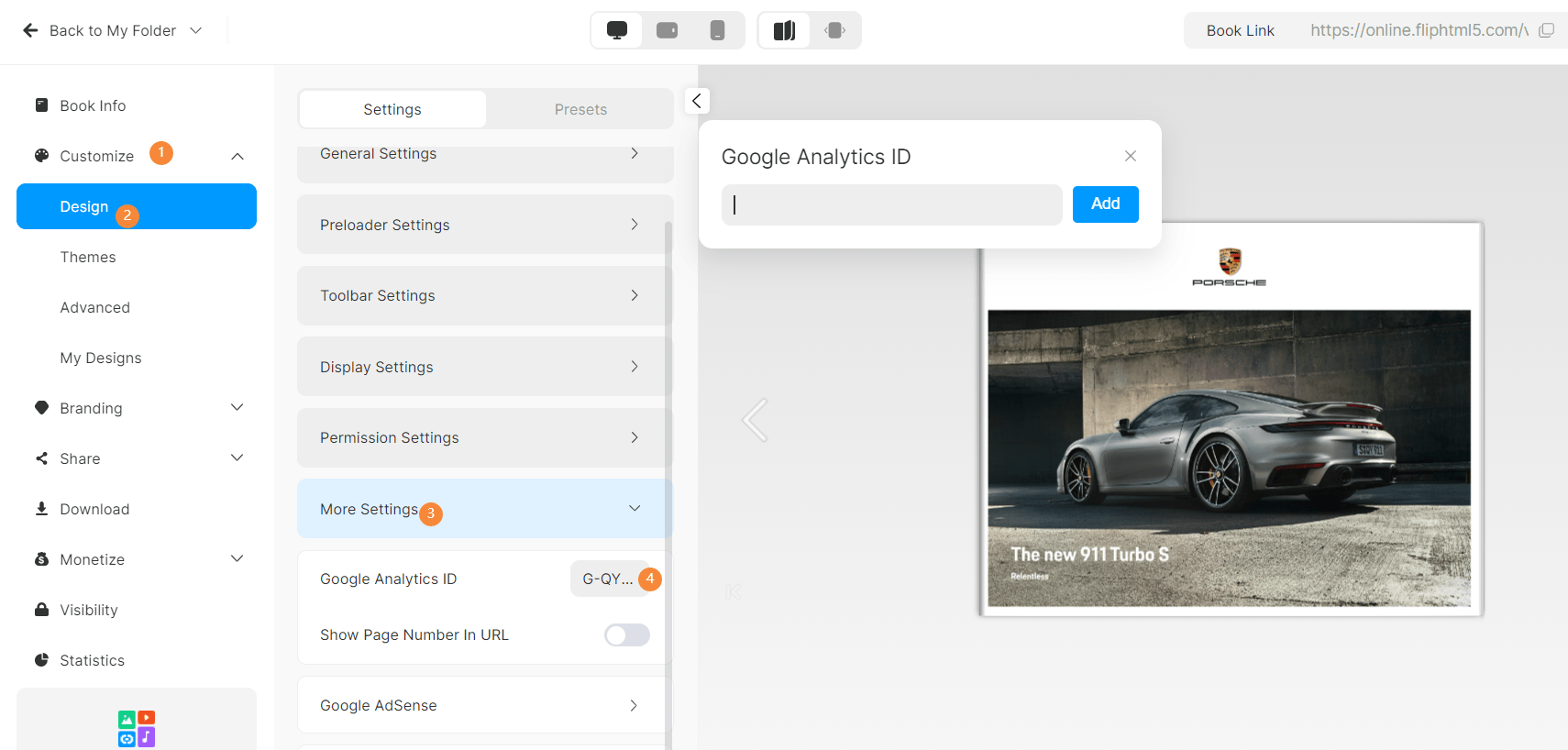Click the Visibility lock icon

pos(41,610)
